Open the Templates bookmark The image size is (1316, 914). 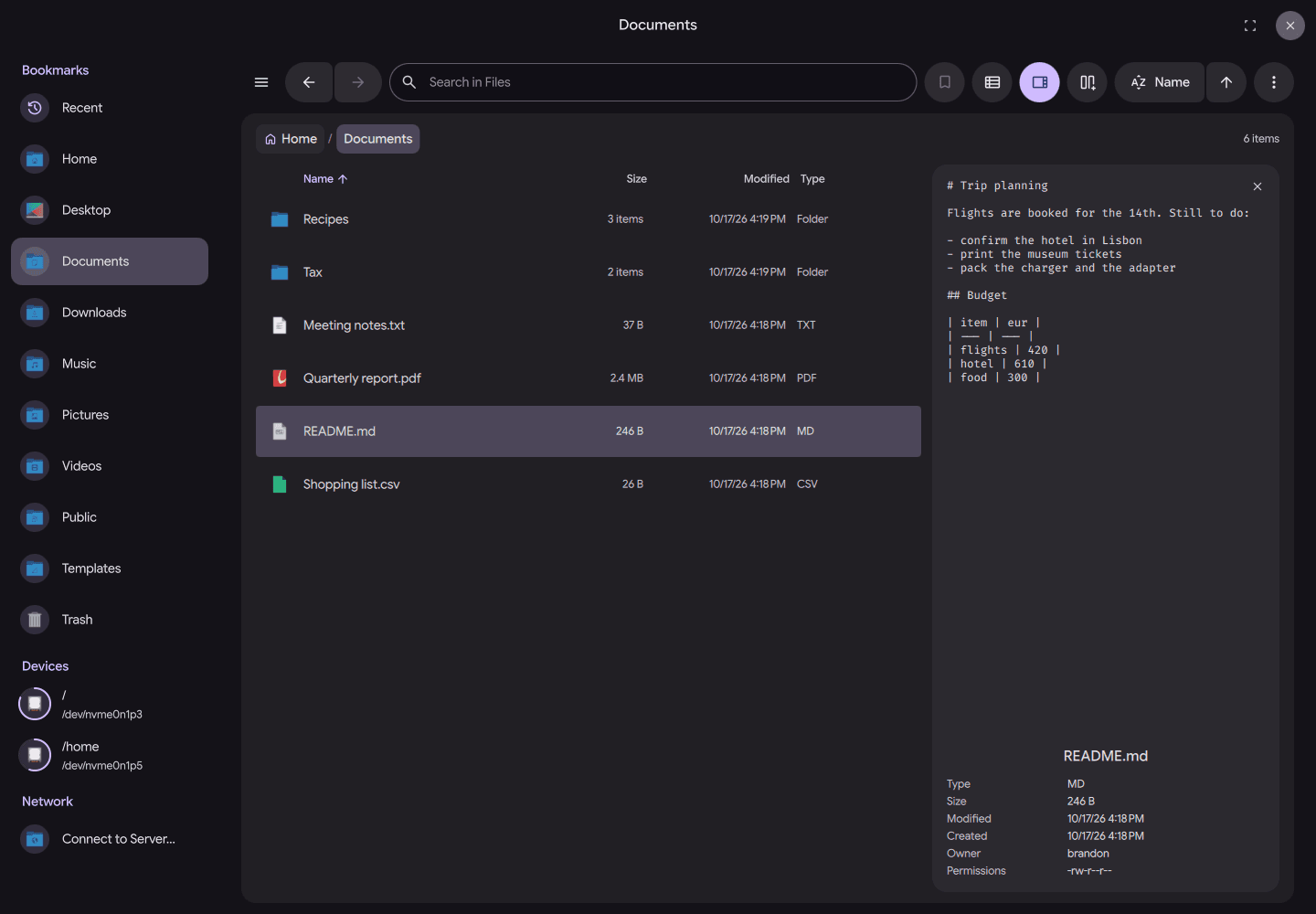click(x=110, y=569)
